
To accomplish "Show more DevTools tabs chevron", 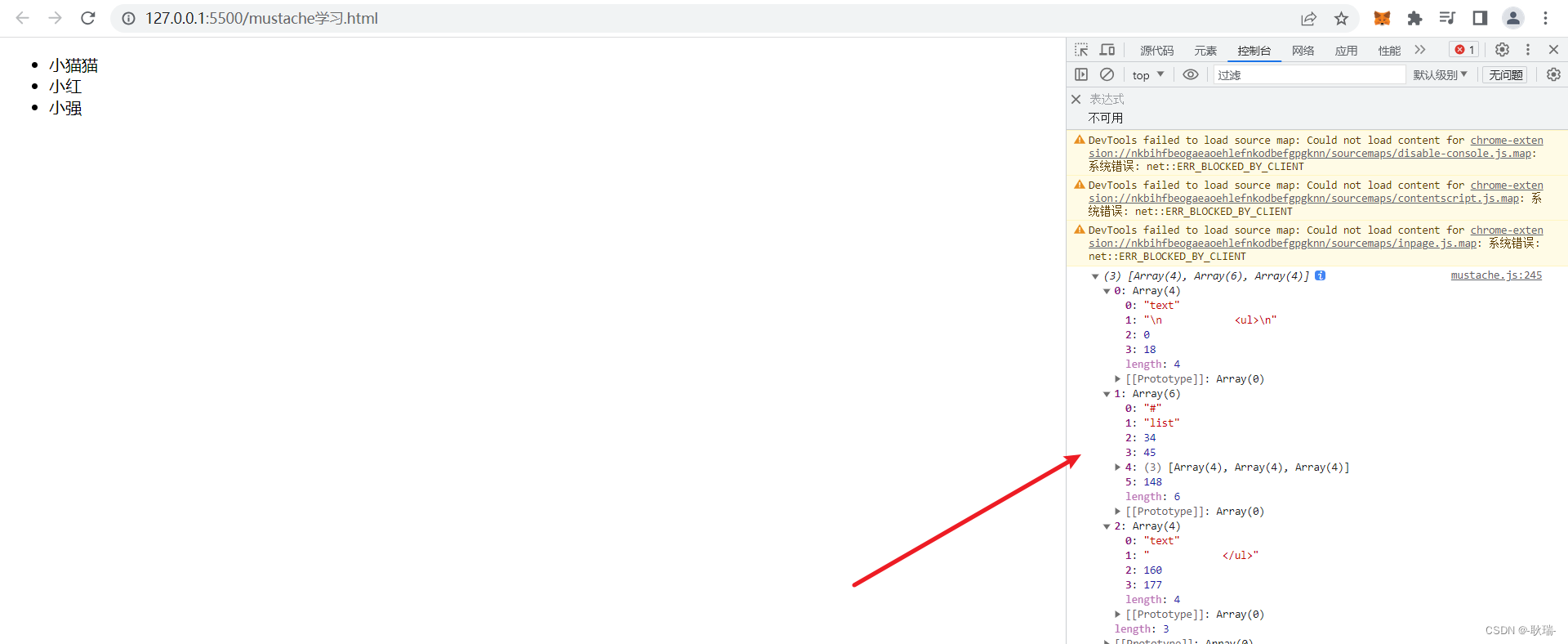I will (1420, 50).
